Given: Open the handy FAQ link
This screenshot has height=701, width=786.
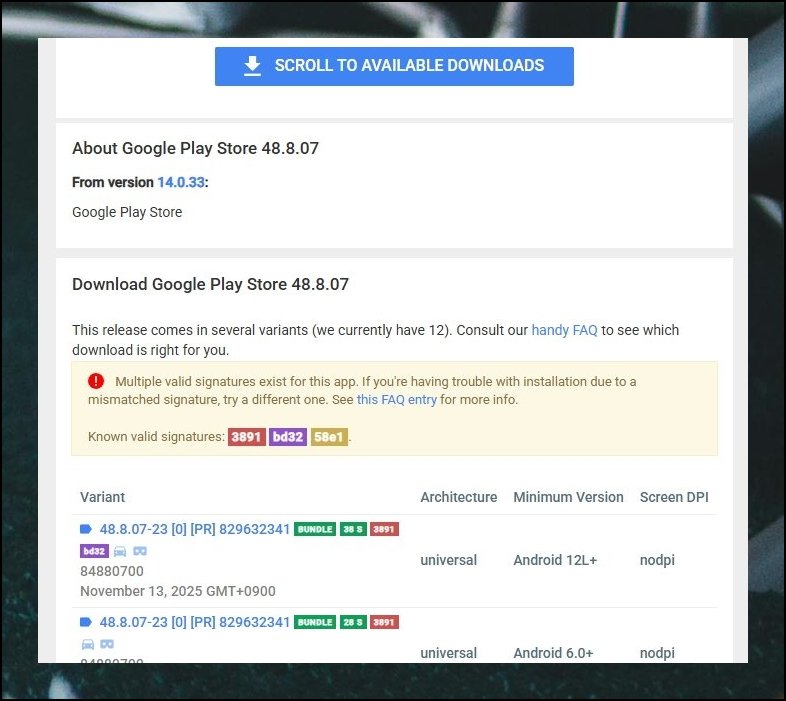Looking at the screenshot, I should (x=564, y=330).
